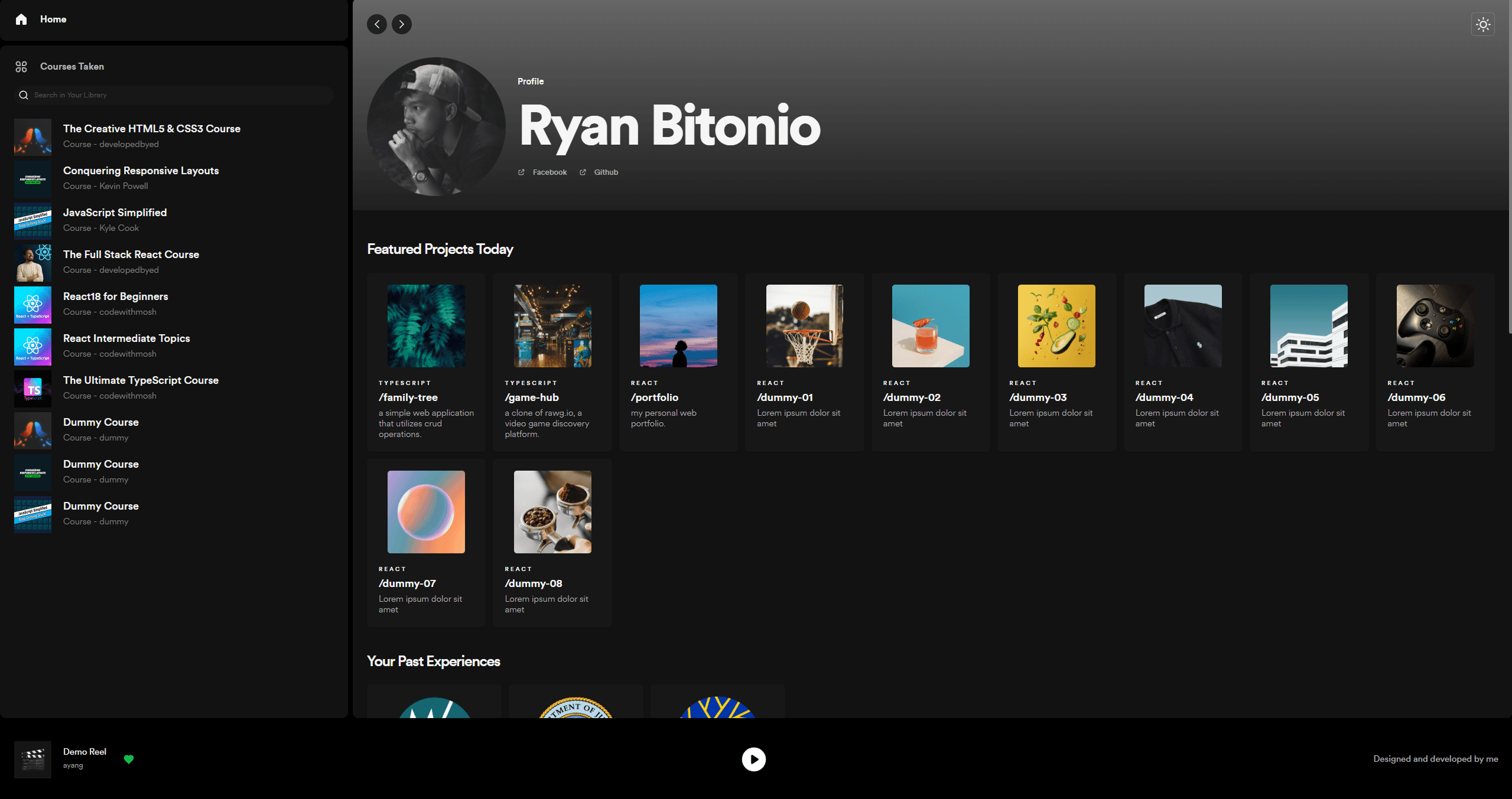Click the Courses Taken grid icon
This screenshot has width=1512, height=799.
[21, 66]
